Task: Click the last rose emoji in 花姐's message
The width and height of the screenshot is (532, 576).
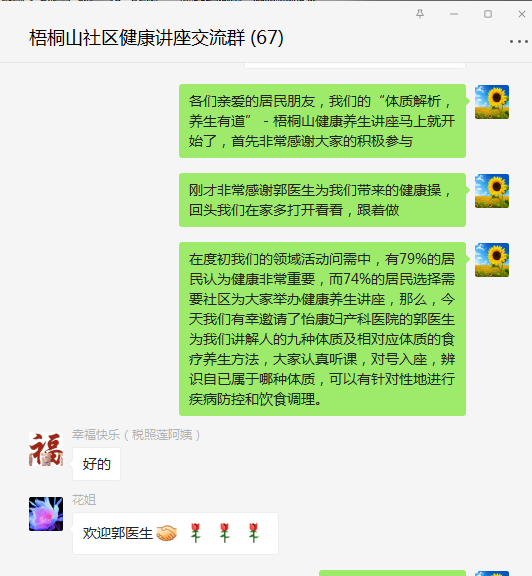Action: click(x=254, y=533)
